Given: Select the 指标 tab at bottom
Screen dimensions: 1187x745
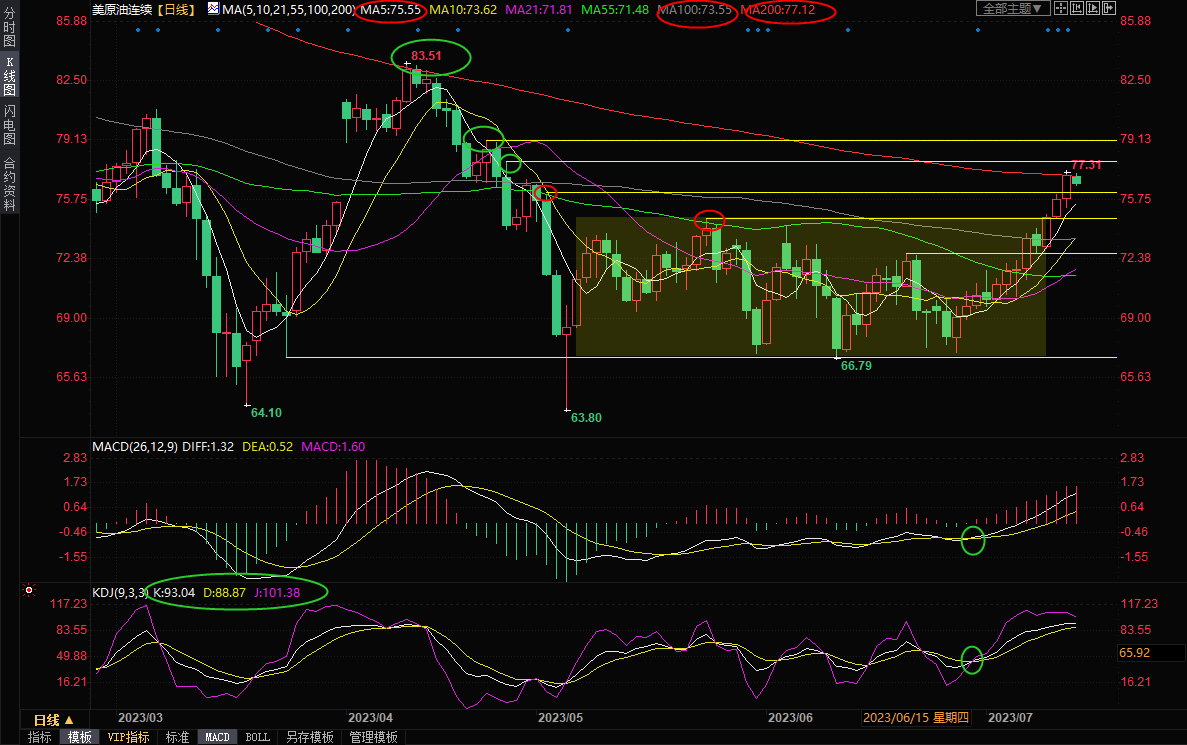Looking at the screenshot, I should (x=40, y=737).
